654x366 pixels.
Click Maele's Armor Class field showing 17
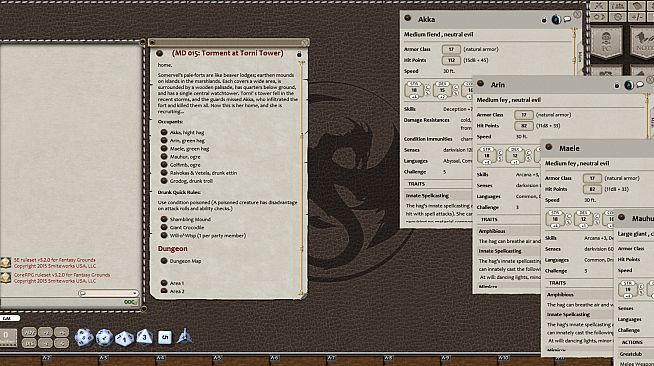click(x=592, y=178)
